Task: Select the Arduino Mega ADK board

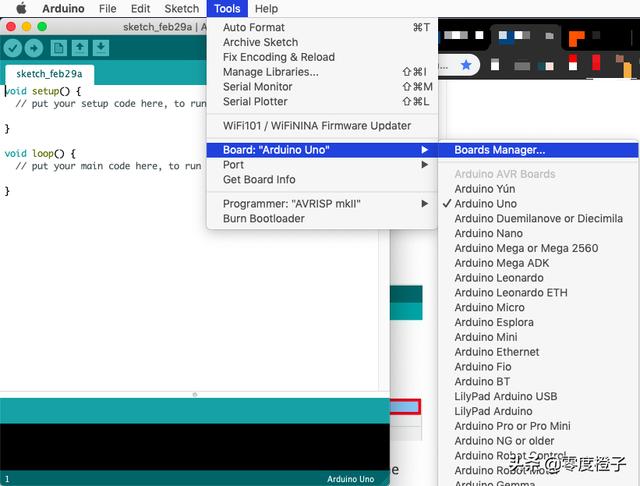Action: click(538, 263)
